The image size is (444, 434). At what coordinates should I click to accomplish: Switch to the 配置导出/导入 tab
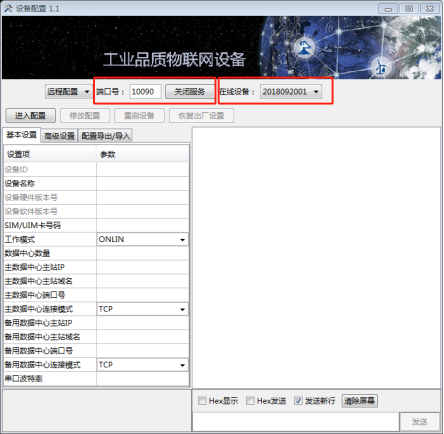coord(105,136)
